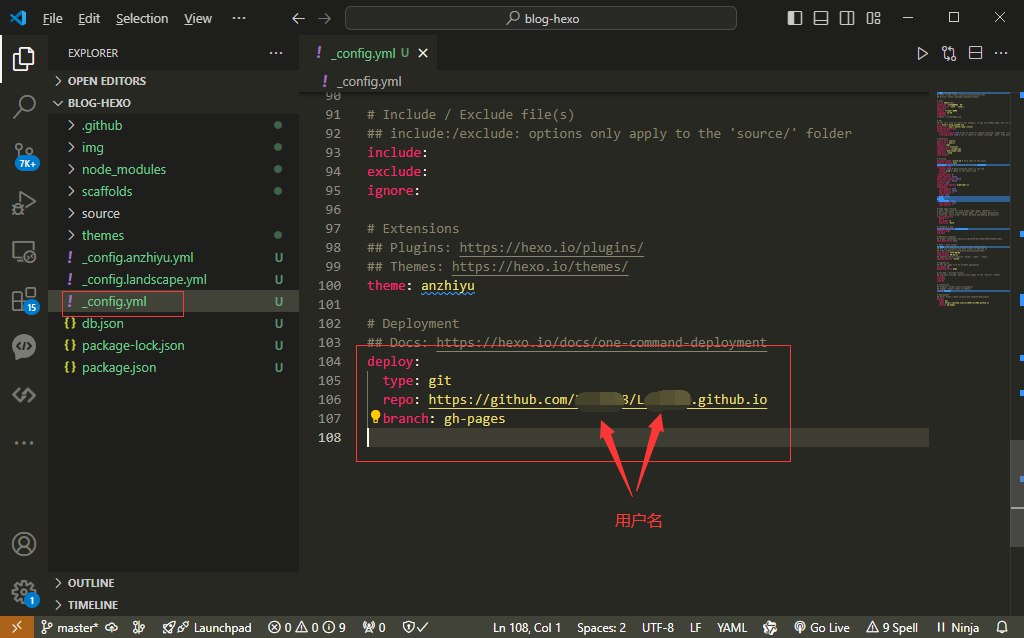The width and height of the screenshot is (1024, 638).
Task: Click the Run play icon in editor toolbar
Action: click(x=922, y=53)
